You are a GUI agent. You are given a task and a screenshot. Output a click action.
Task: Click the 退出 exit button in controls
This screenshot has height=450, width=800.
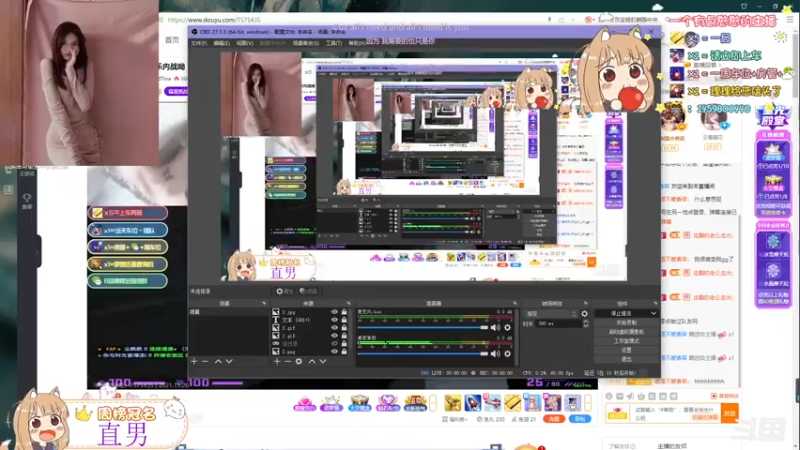(626, 359)
